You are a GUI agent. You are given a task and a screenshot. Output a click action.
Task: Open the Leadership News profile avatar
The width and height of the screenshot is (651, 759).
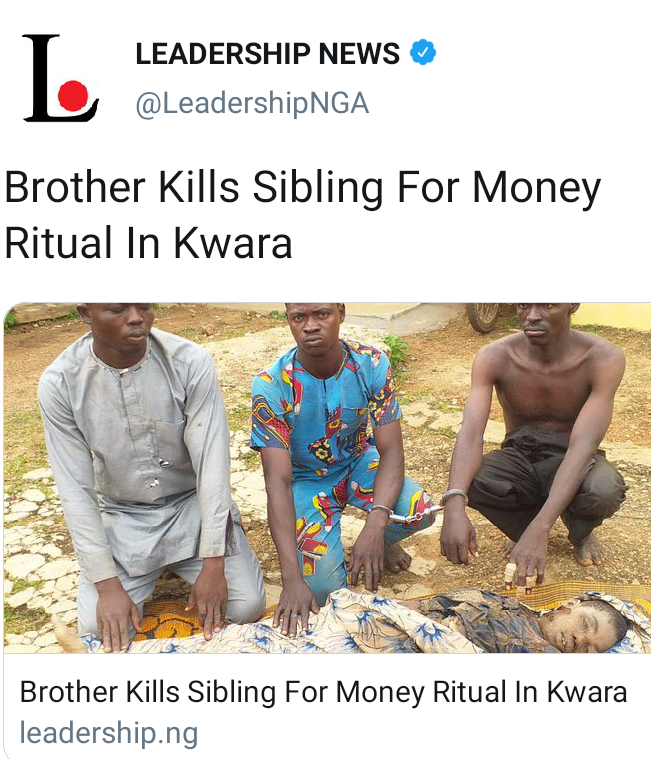tap(61, 78)
